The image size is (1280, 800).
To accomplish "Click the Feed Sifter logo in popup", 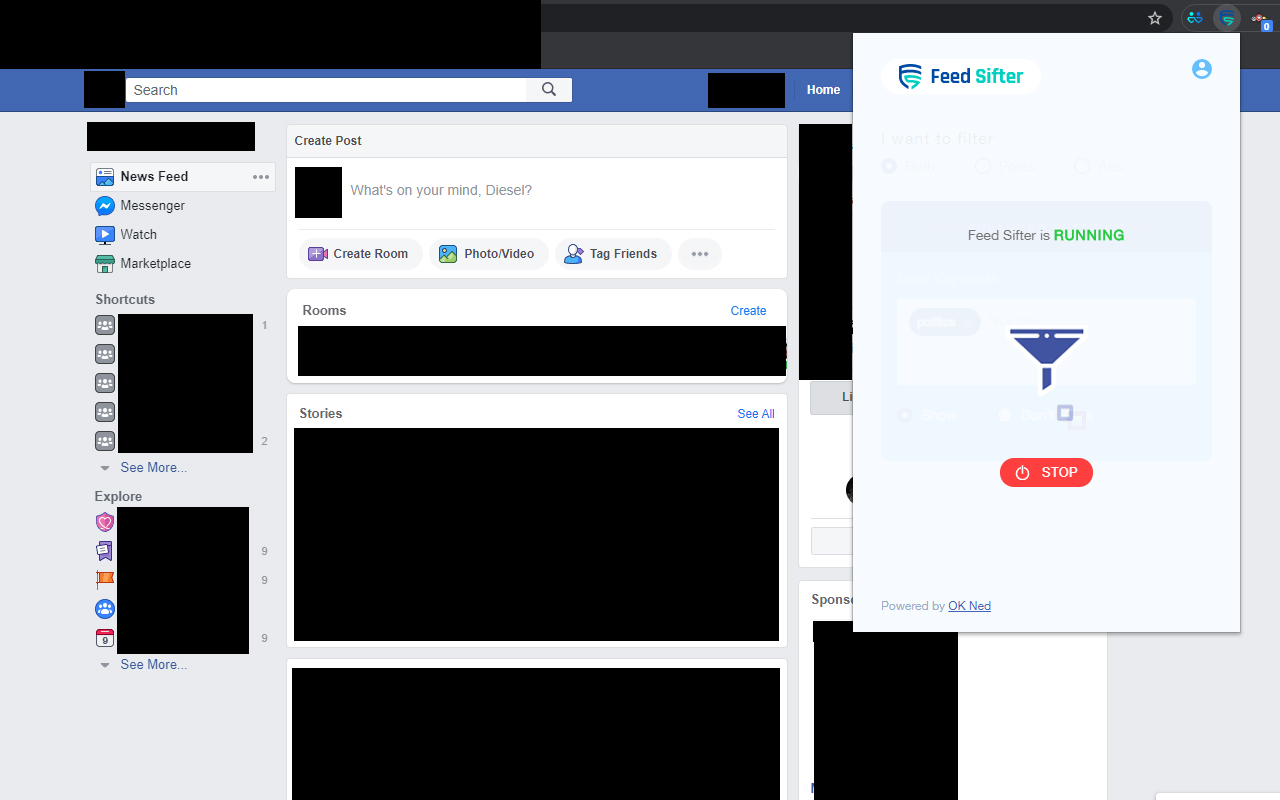I will (961, 76).
